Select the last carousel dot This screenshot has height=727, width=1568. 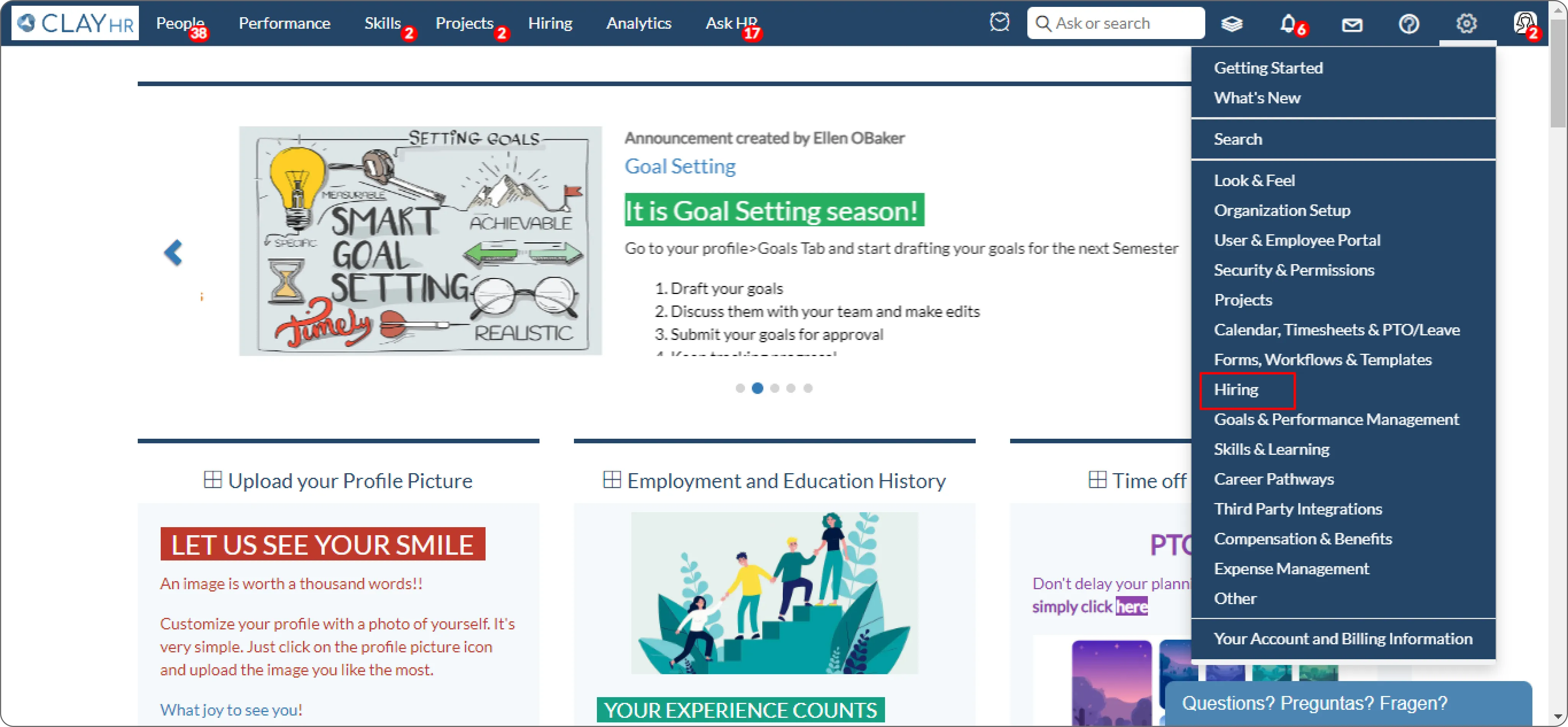(808, 389)
